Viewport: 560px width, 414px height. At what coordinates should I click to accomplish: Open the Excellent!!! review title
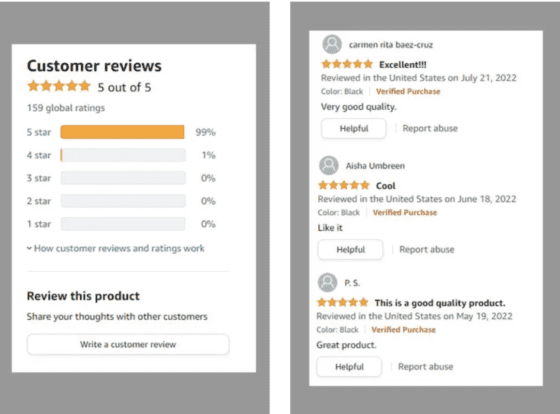tap(403, 65)
